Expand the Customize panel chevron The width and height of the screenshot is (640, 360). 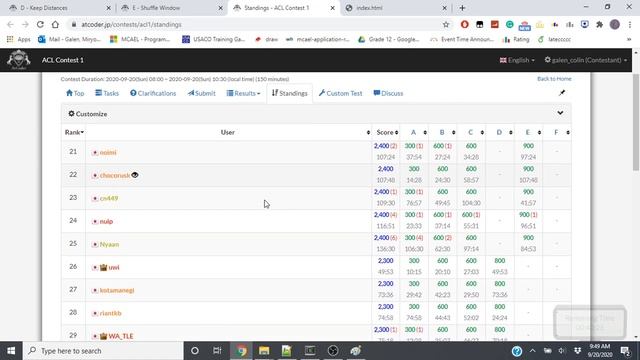[560, 113]
